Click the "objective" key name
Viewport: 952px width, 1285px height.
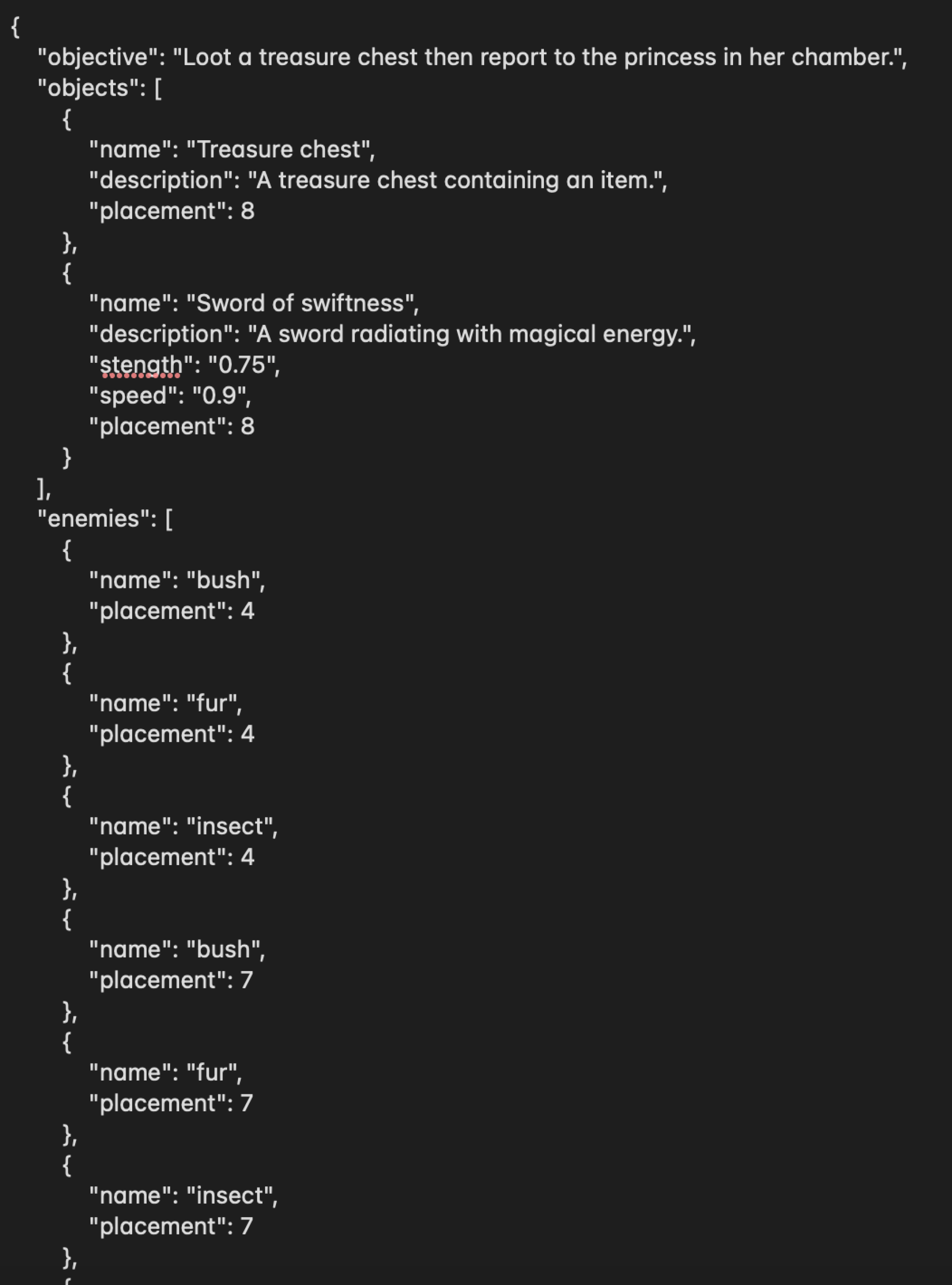point(97,57)
